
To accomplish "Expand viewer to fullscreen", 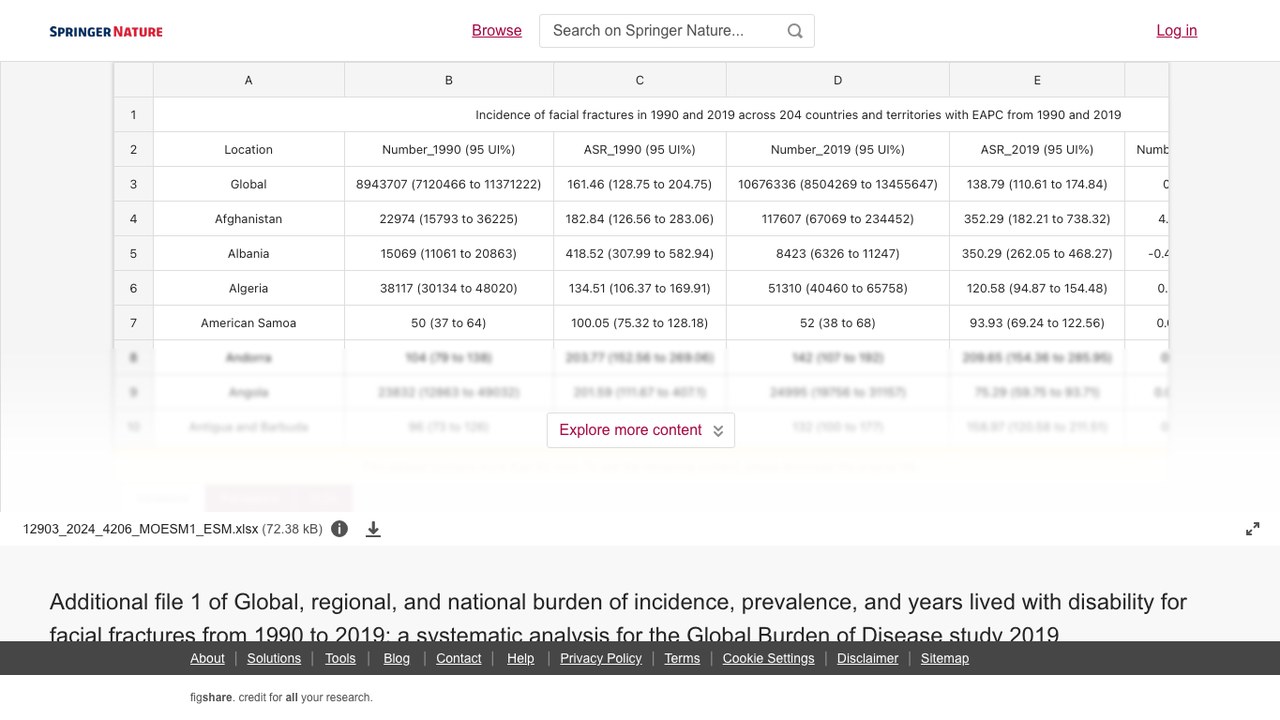I will pos(1252,529).
